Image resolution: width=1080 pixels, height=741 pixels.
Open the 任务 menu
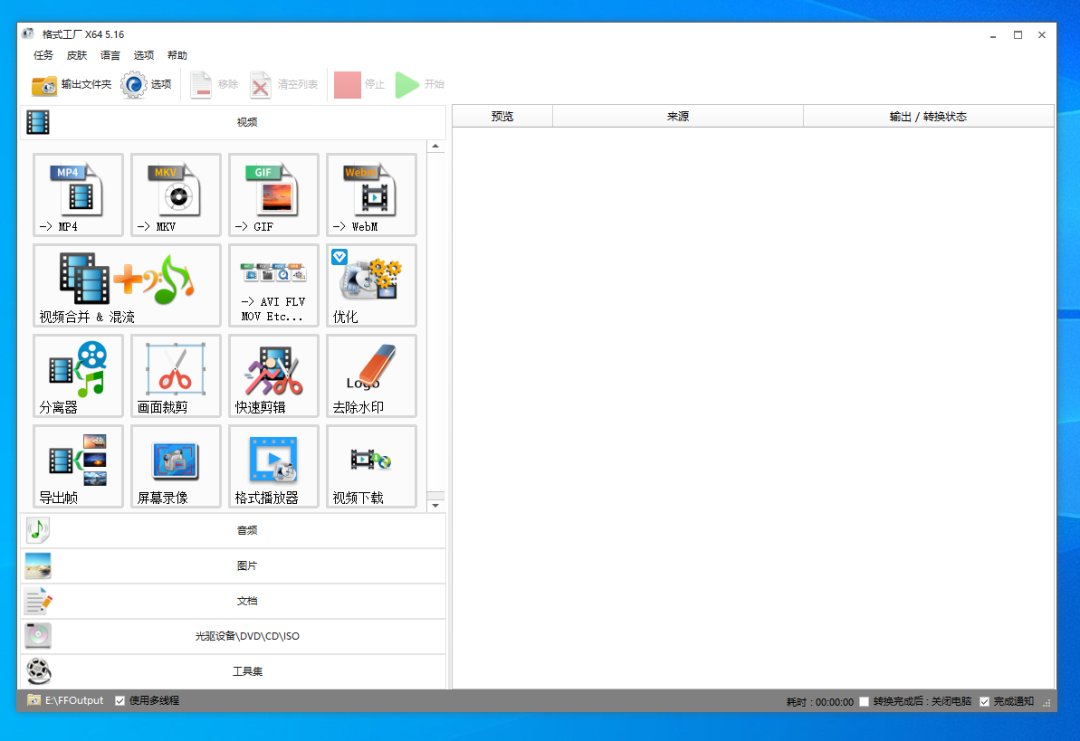43,55
